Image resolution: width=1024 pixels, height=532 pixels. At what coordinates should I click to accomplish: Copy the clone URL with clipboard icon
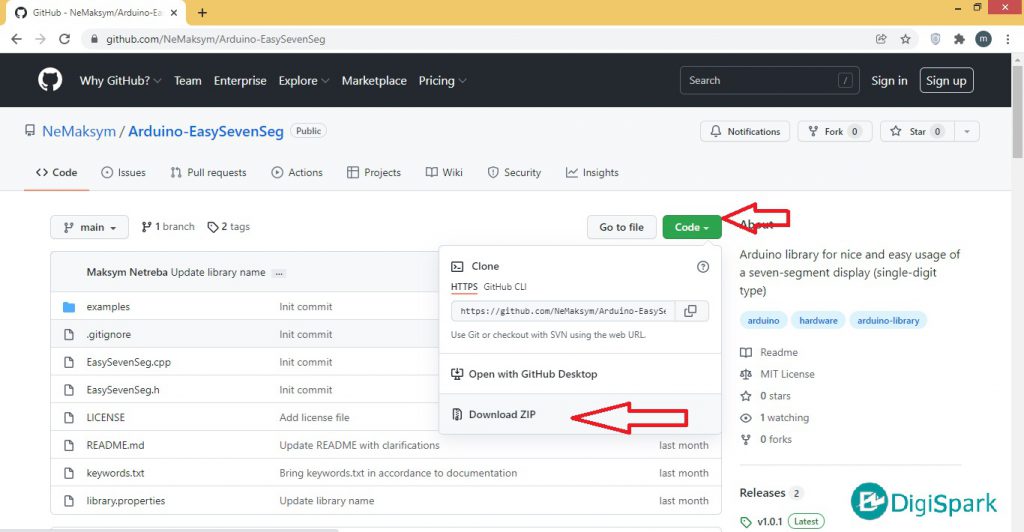click(x=690, y=311)
